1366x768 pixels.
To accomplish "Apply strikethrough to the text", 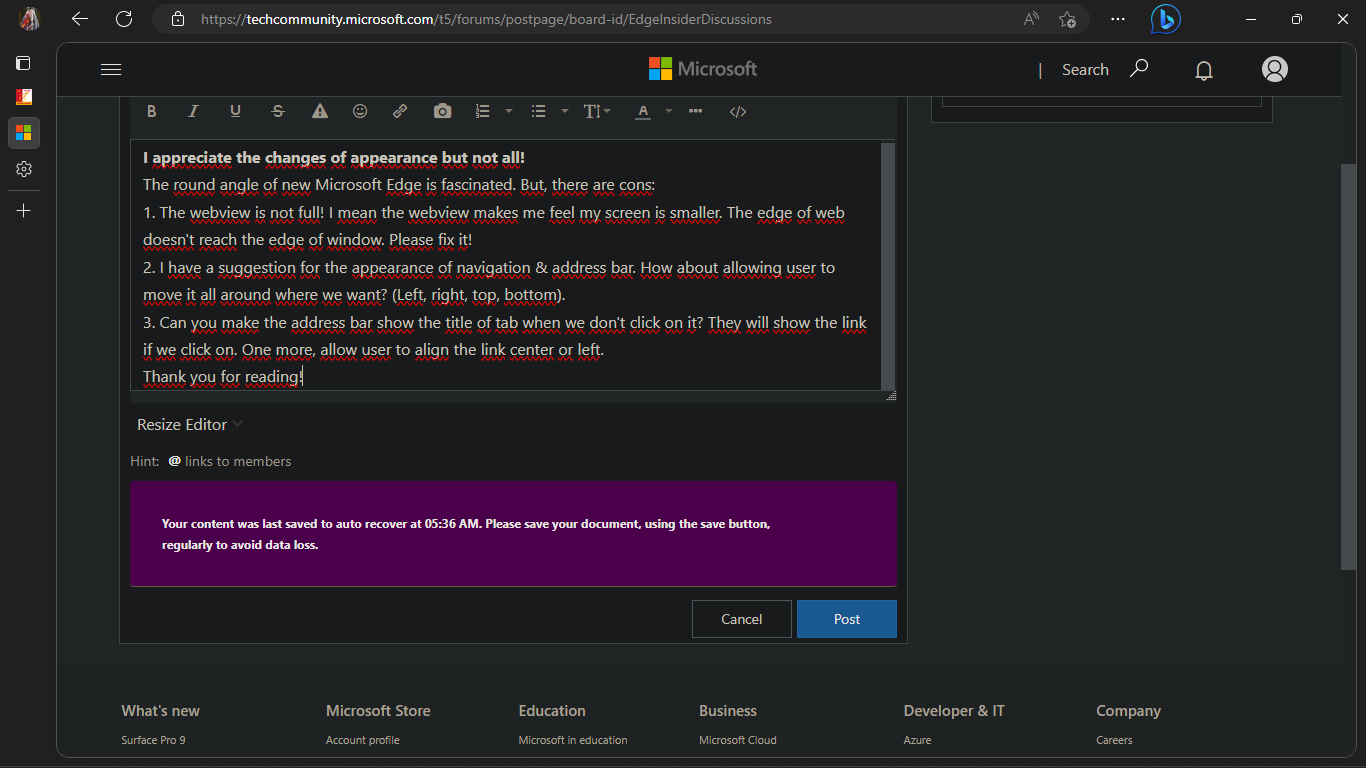I will [x=278, y=111].
